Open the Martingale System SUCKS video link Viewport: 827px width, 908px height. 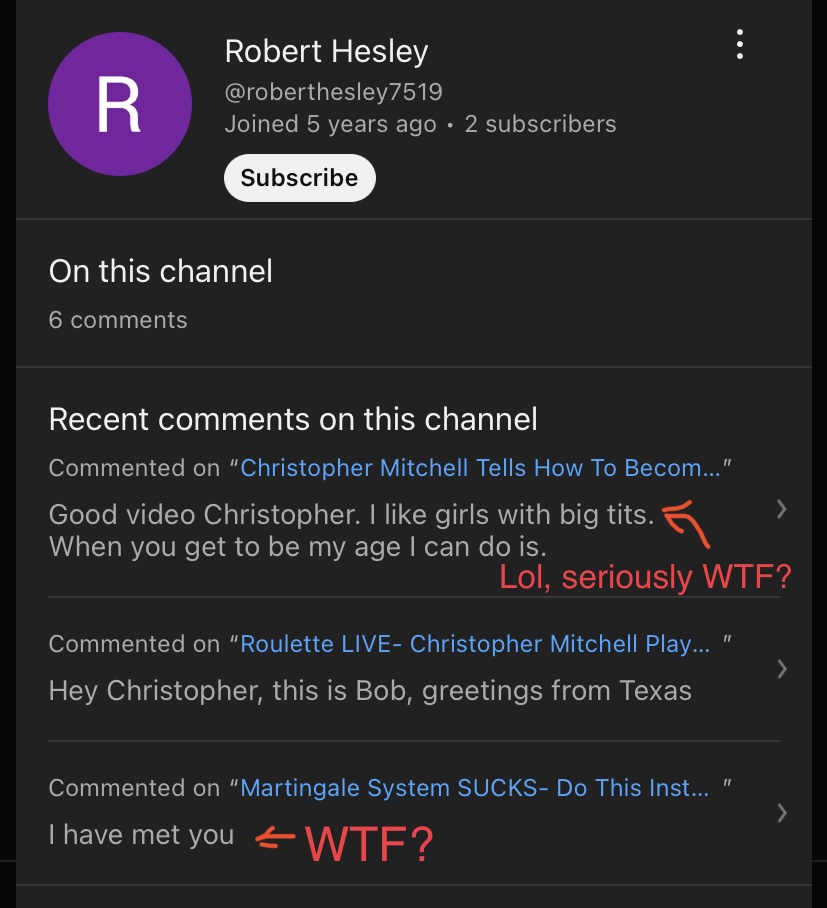coord(474,788)
